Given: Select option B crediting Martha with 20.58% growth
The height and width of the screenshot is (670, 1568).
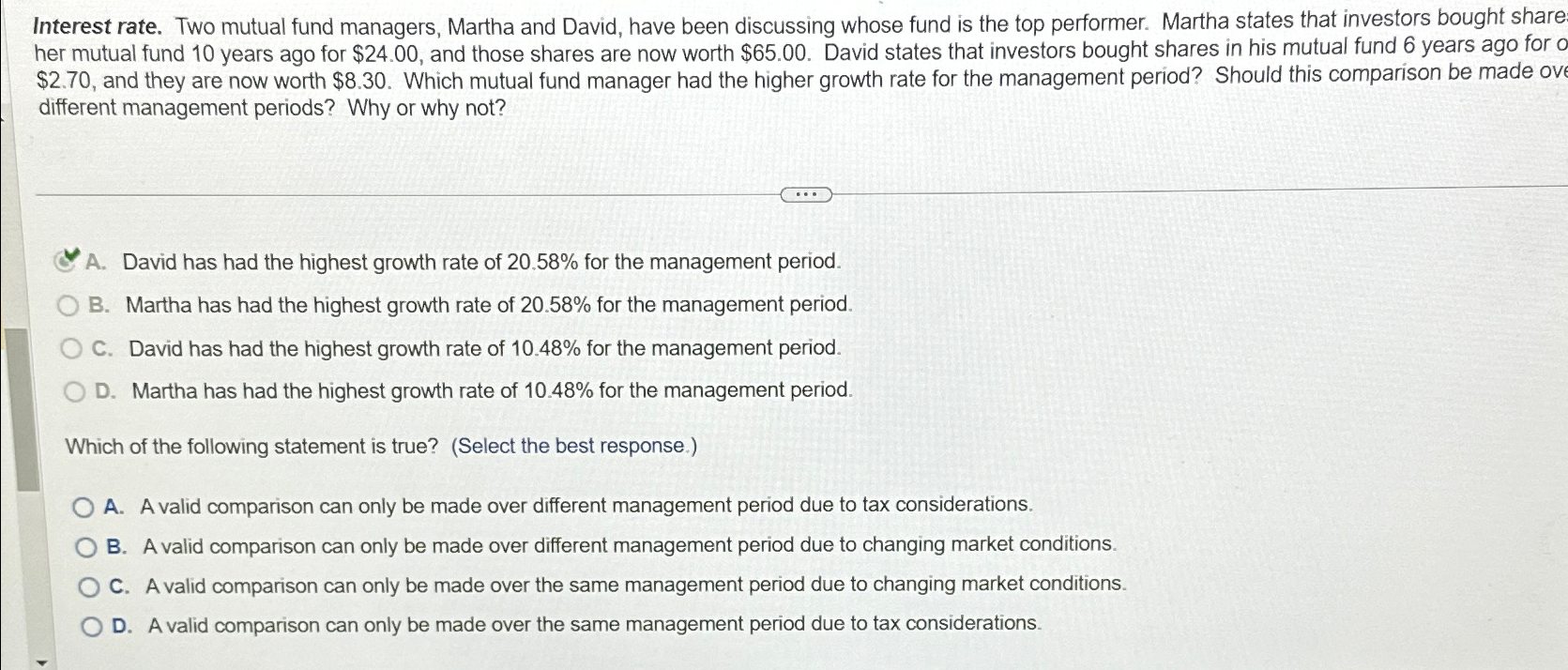Looking at the screenshot, I should (x=69, y=303).
